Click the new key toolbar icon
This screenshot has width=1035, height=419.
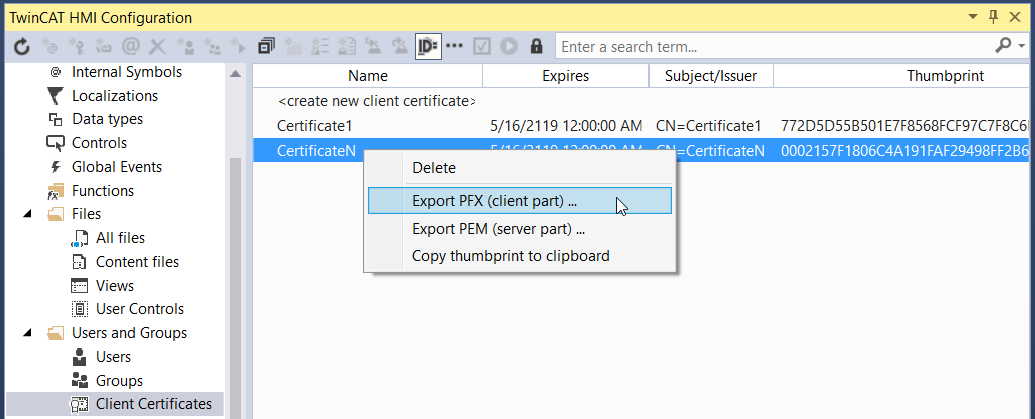click(77, 46)
